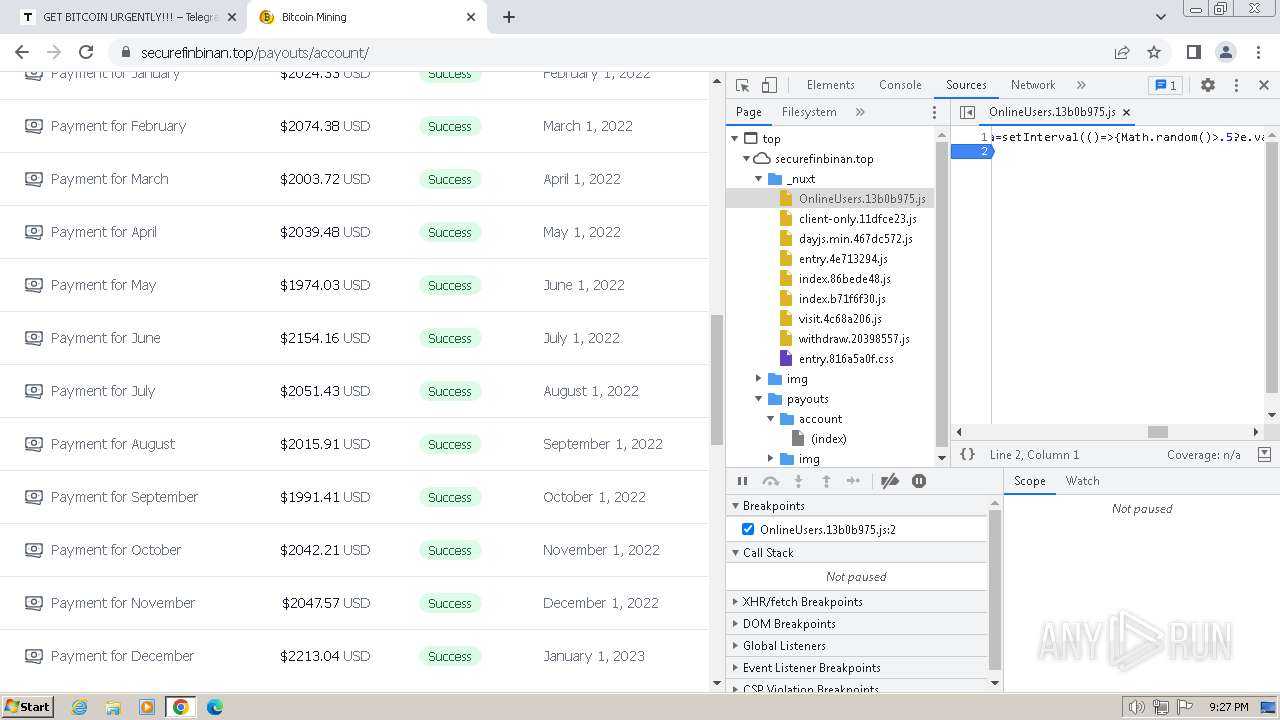This screenshot has width=1280, height=720.
Task: Open the (index) document file
Action: click(828, 439)
